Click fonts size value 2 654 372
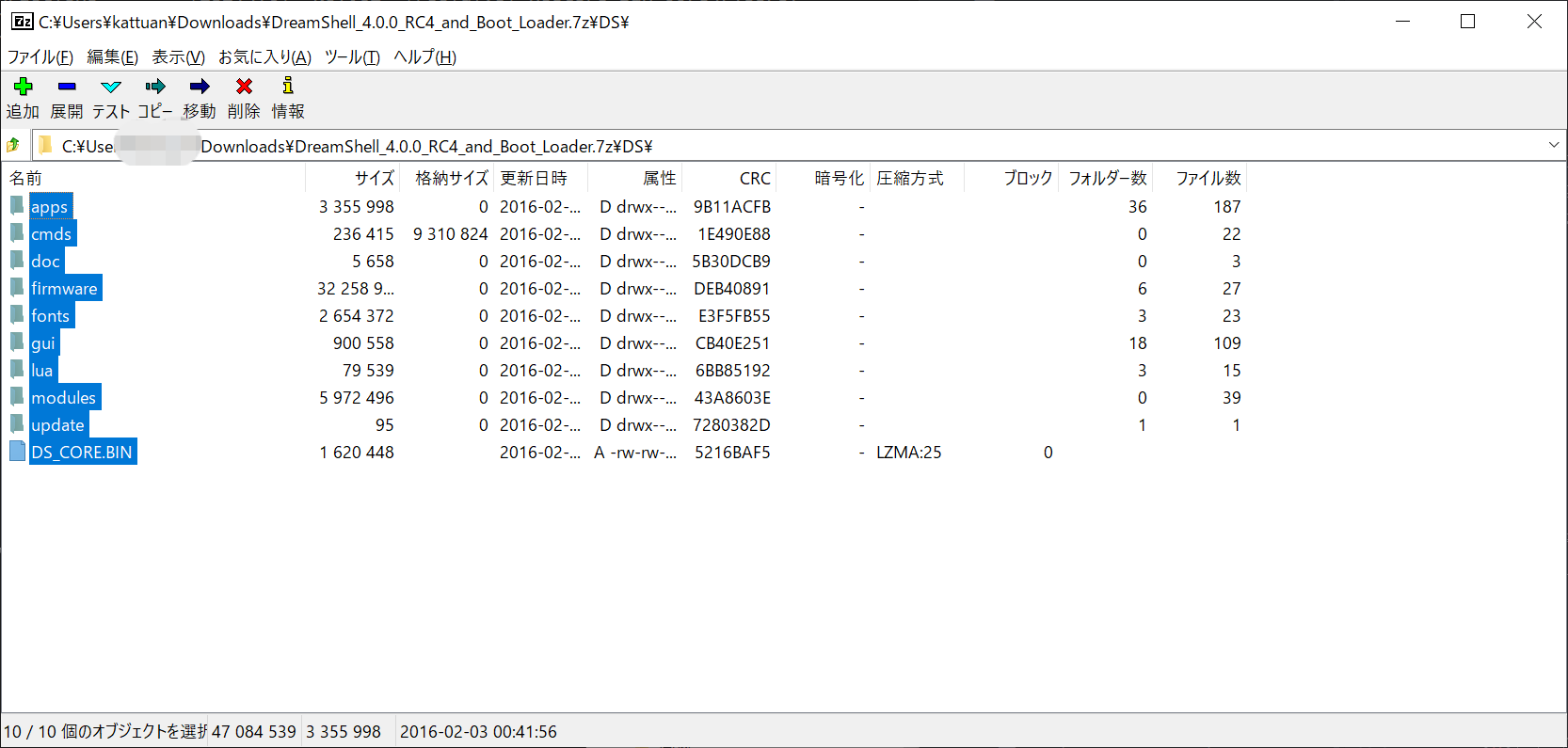1568x748 pixels. tap(357, 315)
